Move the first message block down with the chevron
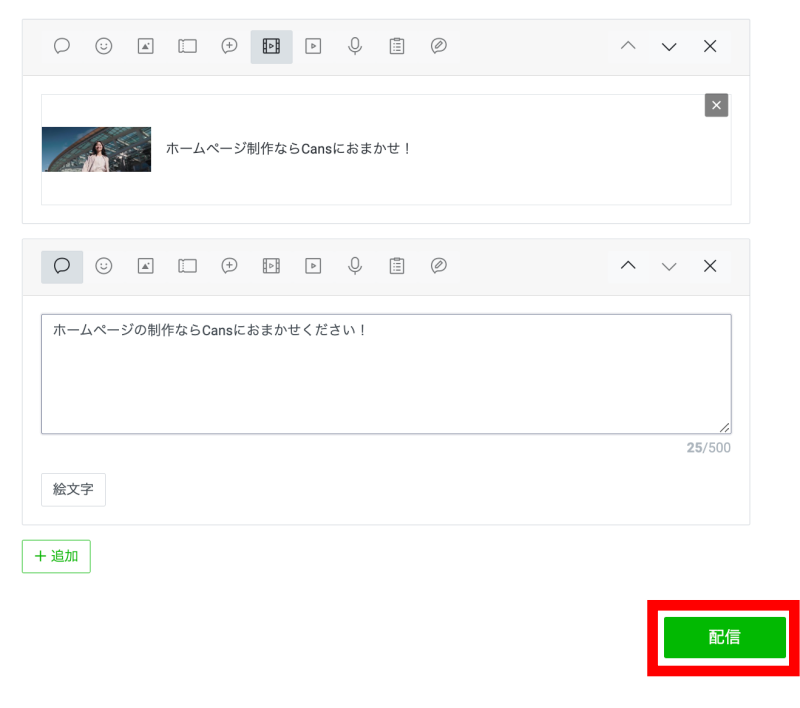Image resolution: width=800 pixels, height=708 pixels. (669, 46)
